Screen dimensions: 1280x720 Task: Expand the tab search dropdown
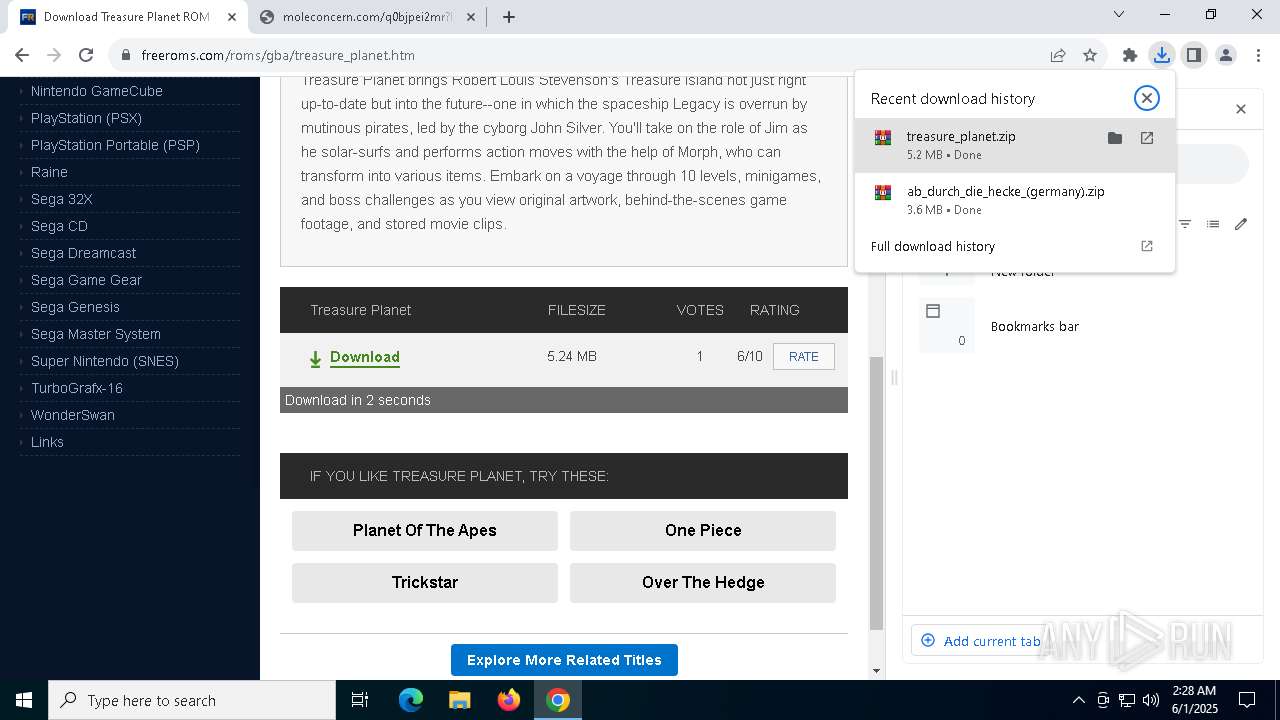click(x=1119, y=14)
